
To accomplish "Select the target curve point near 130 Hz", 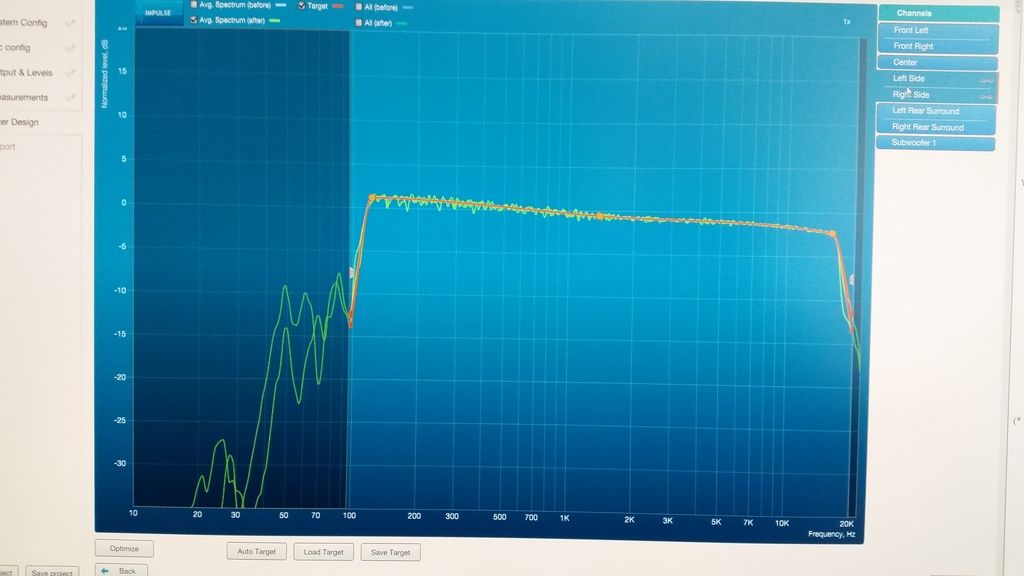I will (372, 197).
